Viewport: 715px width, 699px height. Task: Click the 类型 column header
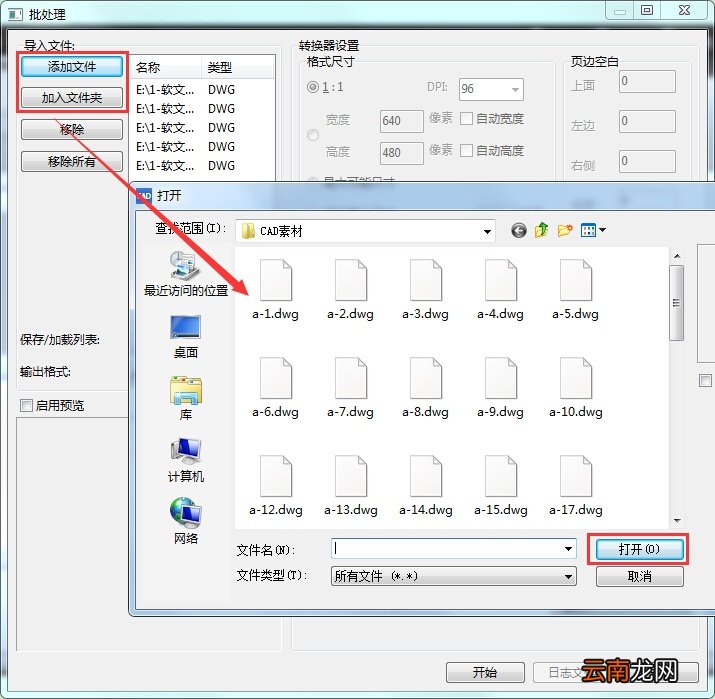(237, 67)
